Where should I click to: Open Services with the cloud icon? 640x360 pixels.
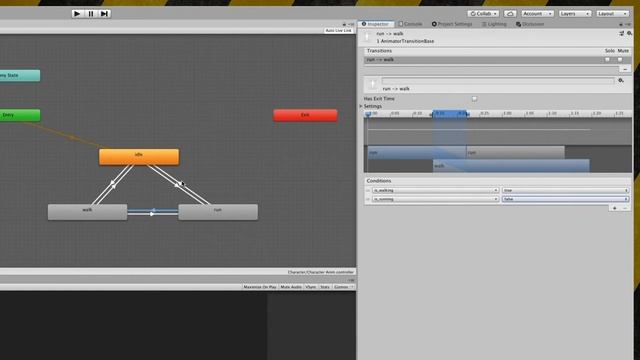(510, 13)
